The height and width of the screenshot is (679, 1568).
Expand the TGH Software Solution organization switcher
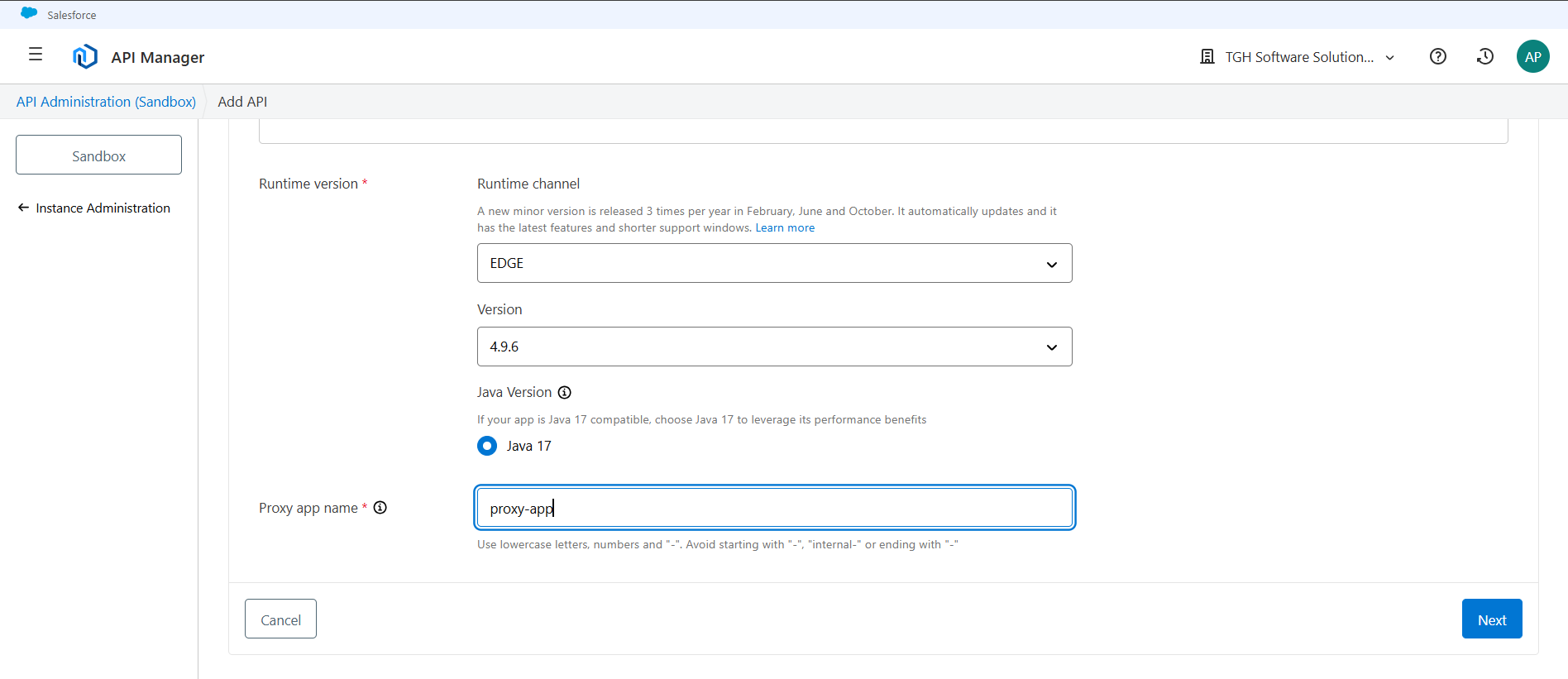tap(1298, 57)
